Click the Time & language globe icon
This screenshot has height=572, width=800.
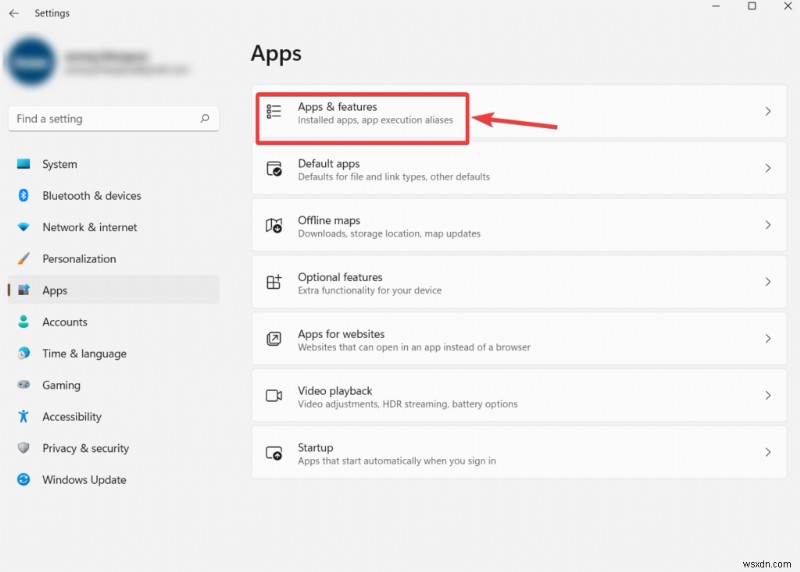pos(23,353)
